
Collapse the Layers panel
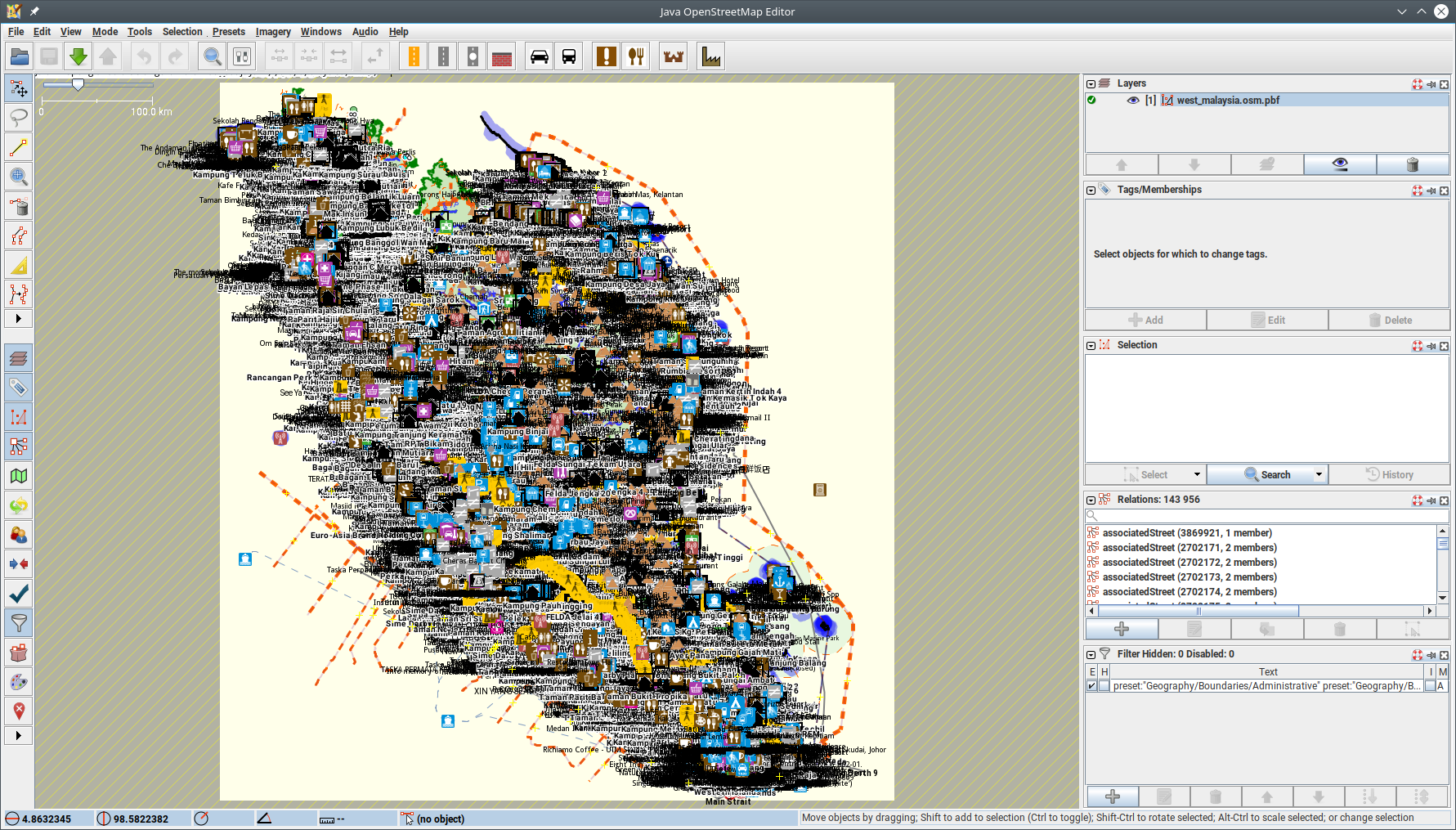[1091, 83]
